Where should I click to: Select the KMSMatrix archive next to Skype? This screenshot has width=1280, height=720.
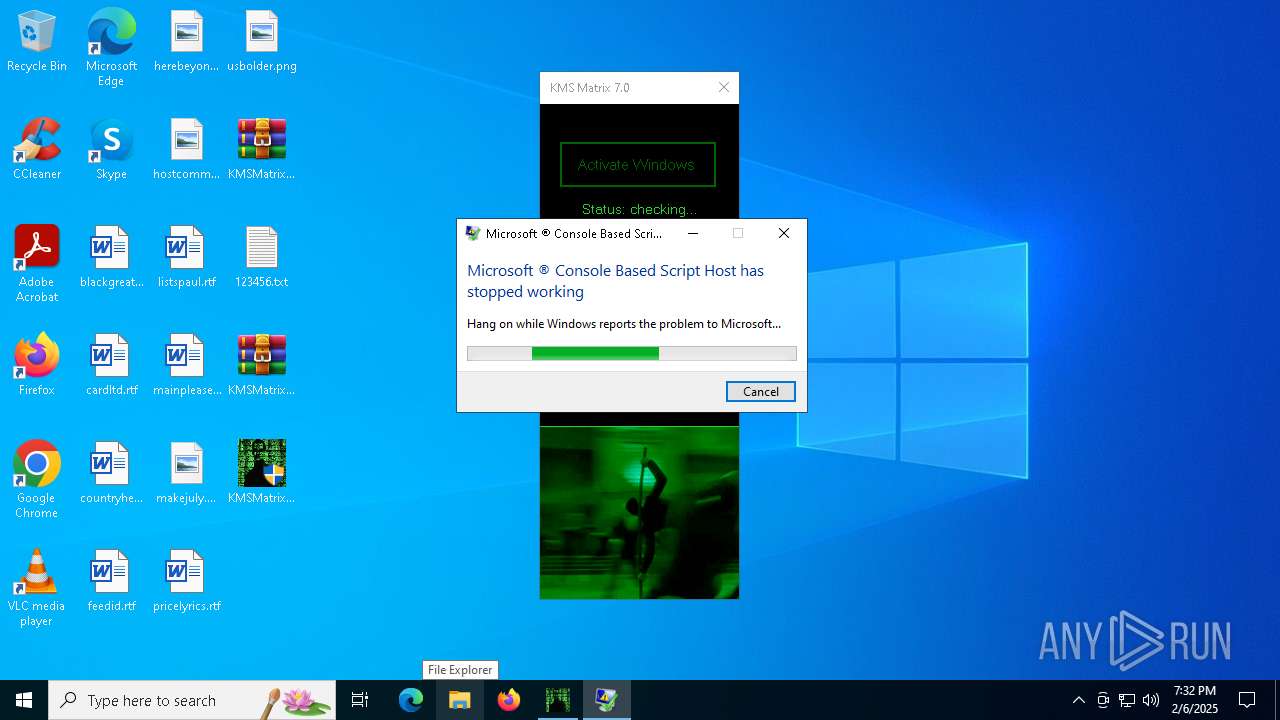click(261, 149)
